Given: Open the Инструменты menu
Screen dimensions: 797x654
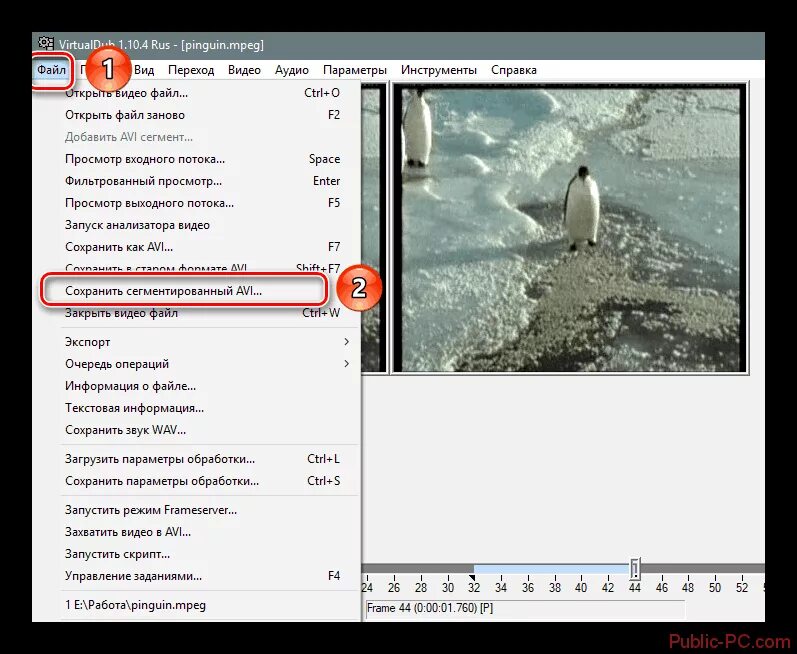Looking at the screenshot, I should [439, 70].
